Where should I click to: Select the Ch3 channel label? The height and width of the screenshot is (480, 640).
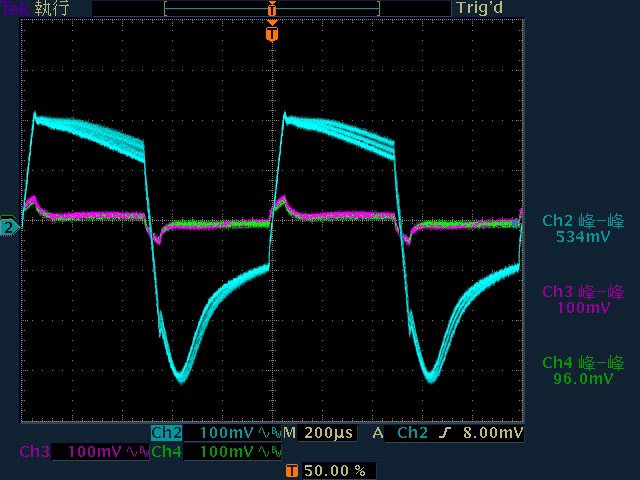tap(34, 452)
